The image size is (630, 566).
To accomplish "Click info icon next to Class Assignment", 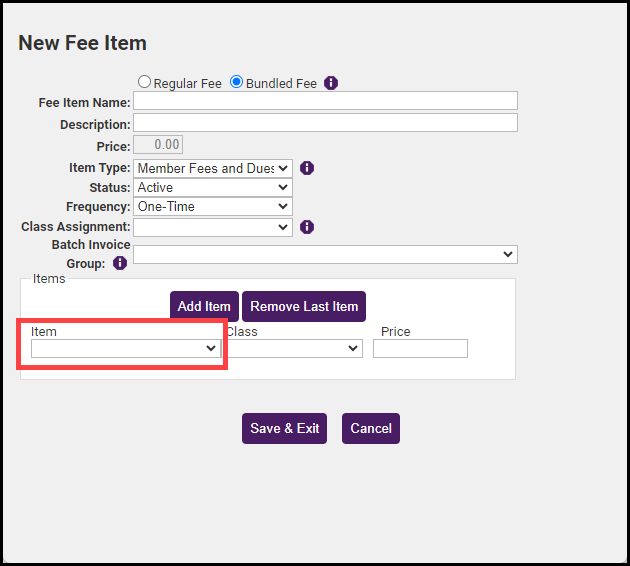I will [x=307, y=227].
